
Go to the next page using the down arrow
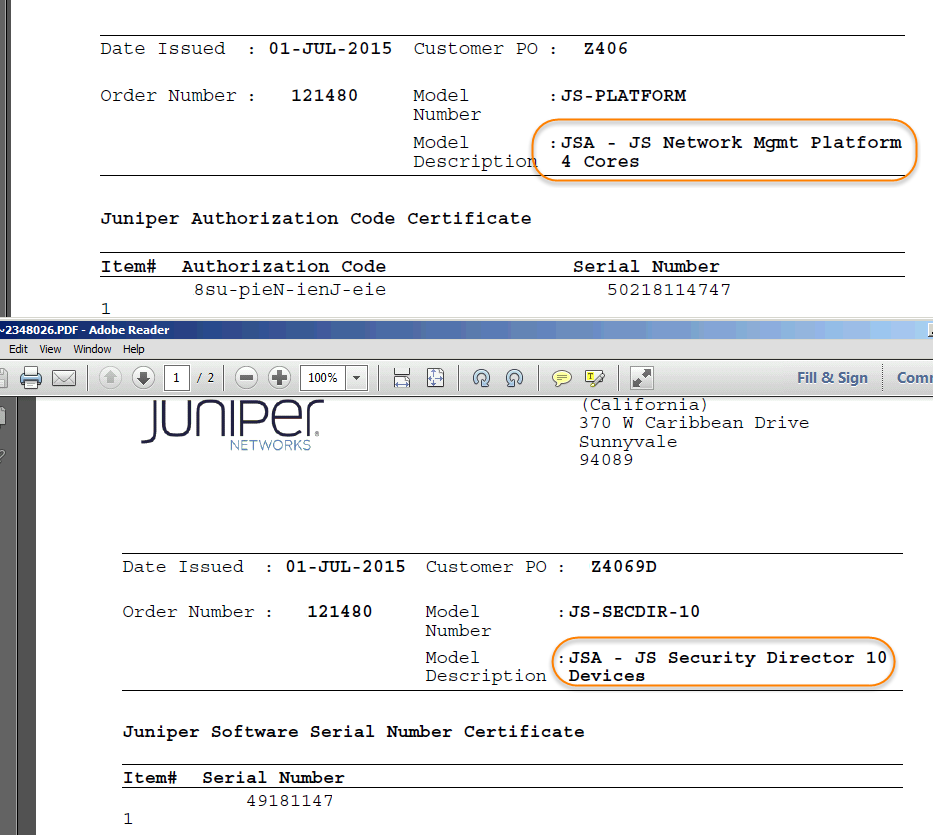[143, 378]
